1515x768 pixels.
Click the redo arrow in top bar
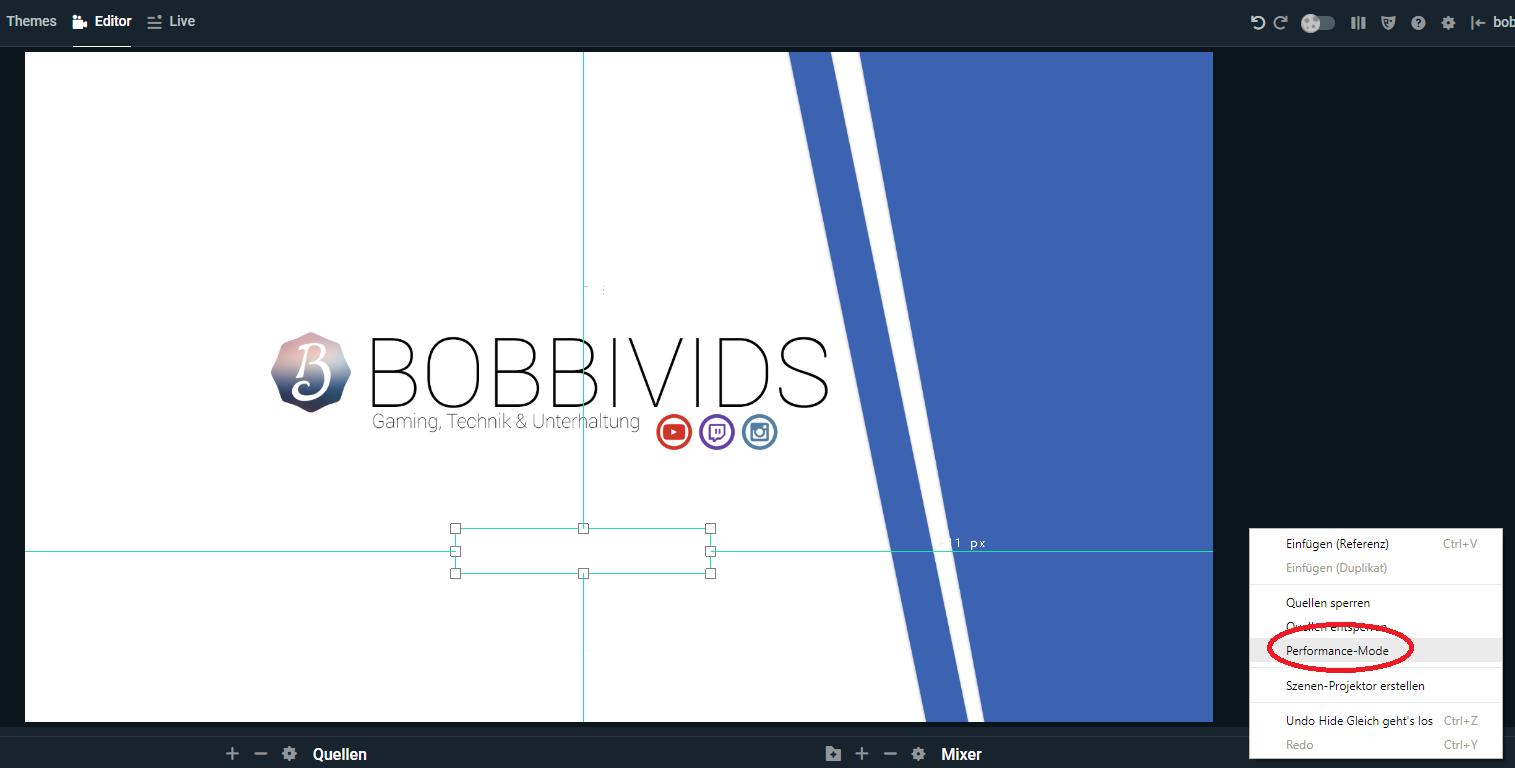click(1280, 22)
